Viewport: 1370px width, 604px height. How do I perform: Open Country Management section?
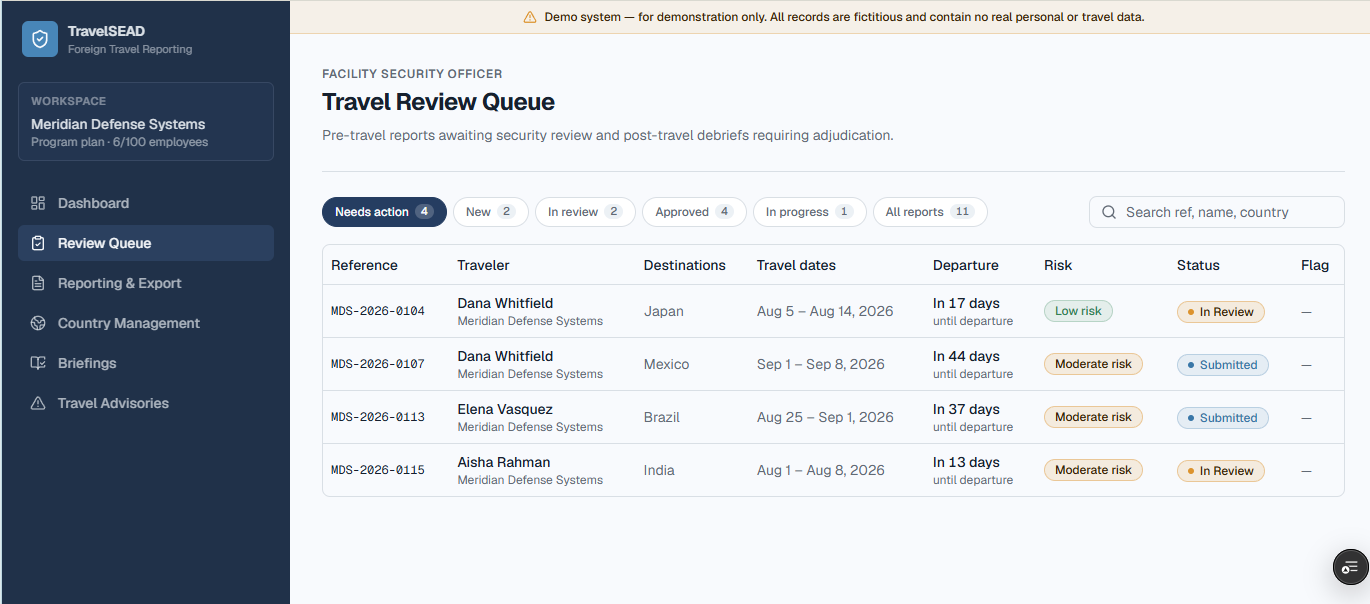(146, 323)
